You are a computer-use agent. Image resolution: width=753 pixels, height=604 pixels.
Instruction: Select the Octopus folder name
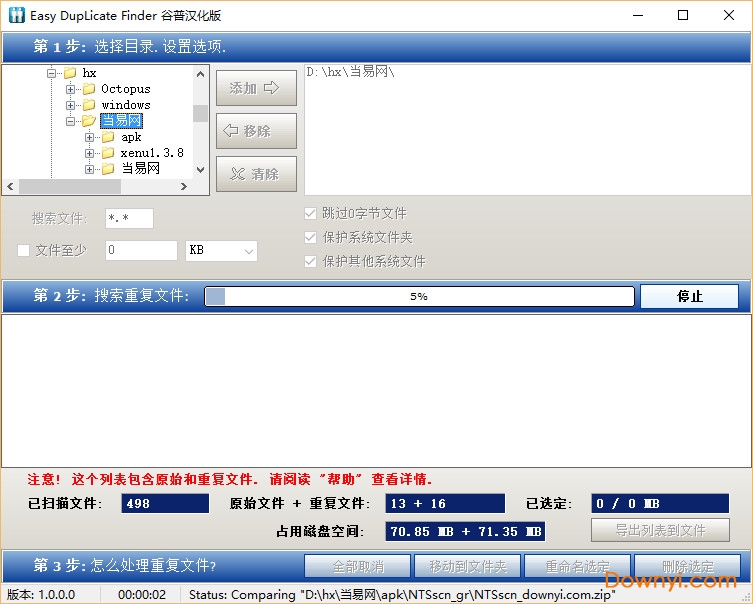tap(126, 89)
